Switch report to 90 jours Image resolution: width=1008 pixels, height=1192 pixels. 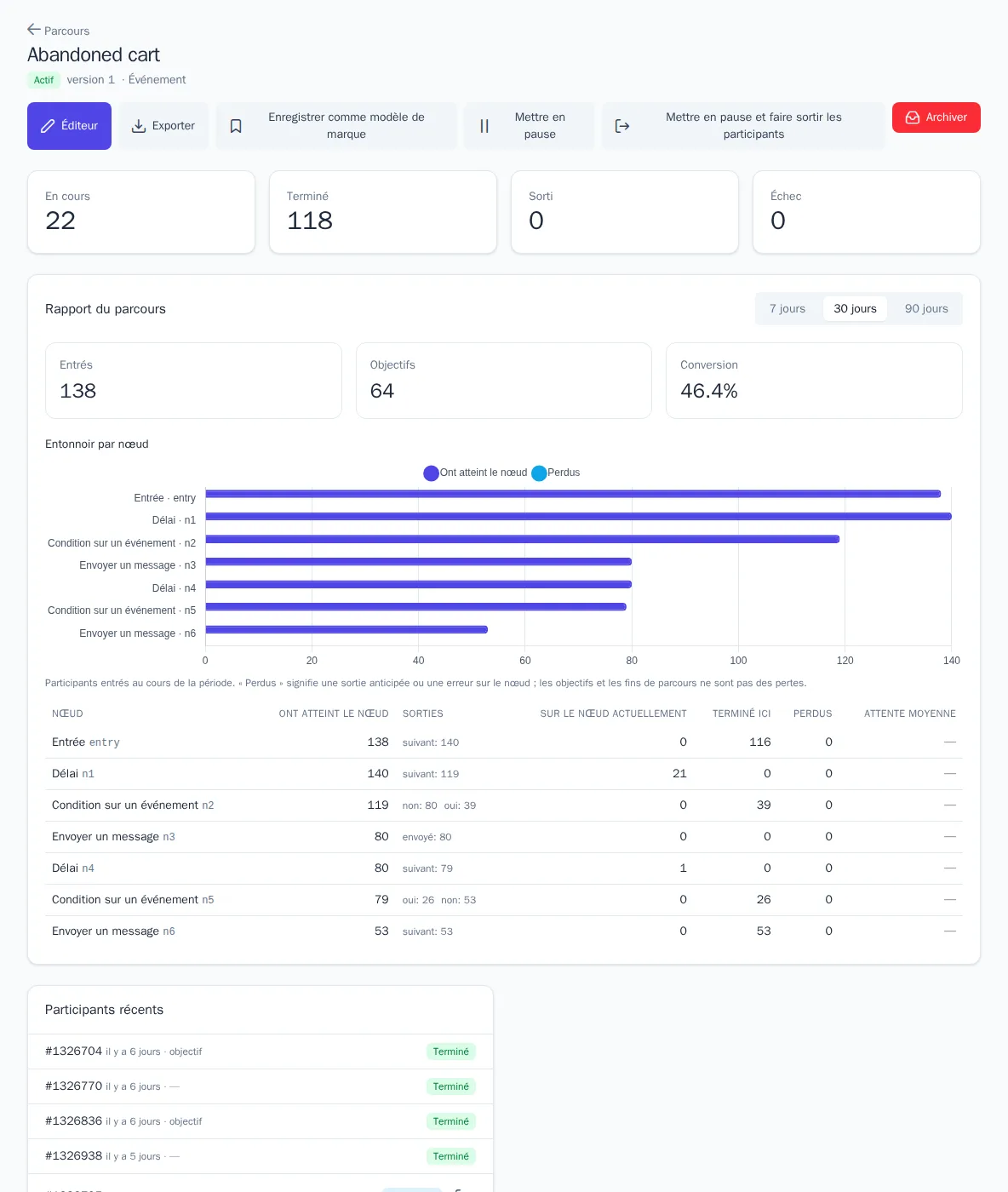[926, 309]
